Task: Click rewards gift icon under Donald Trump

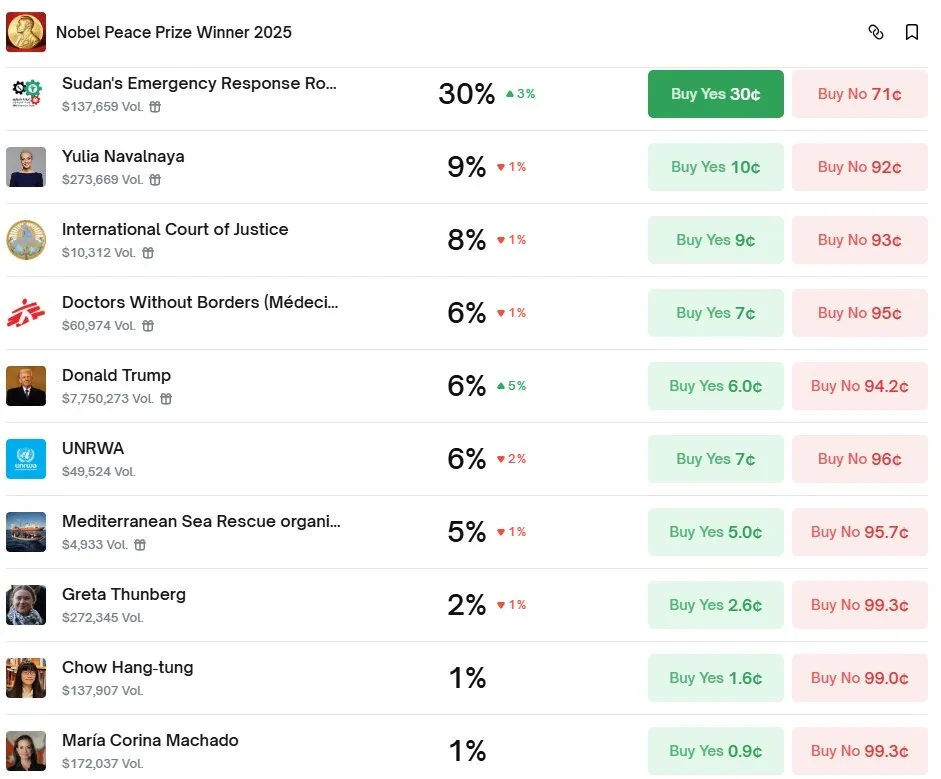Action: pos(166,399)
